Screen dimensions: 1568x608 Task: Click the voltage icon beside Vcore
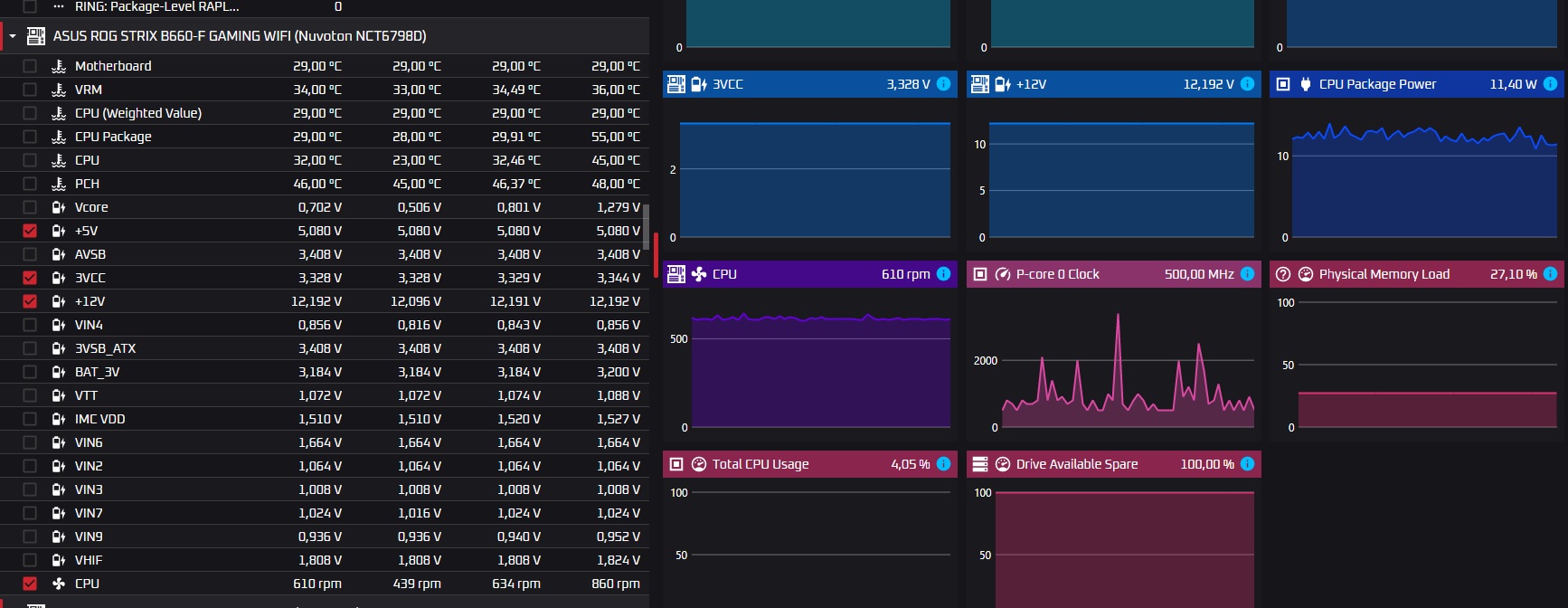[x=59, y=207]
